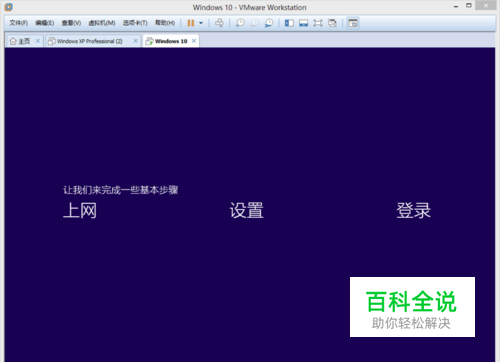Close the 主页 home tab
Screen dimensions: 500x362
click(x=38, y=41)
